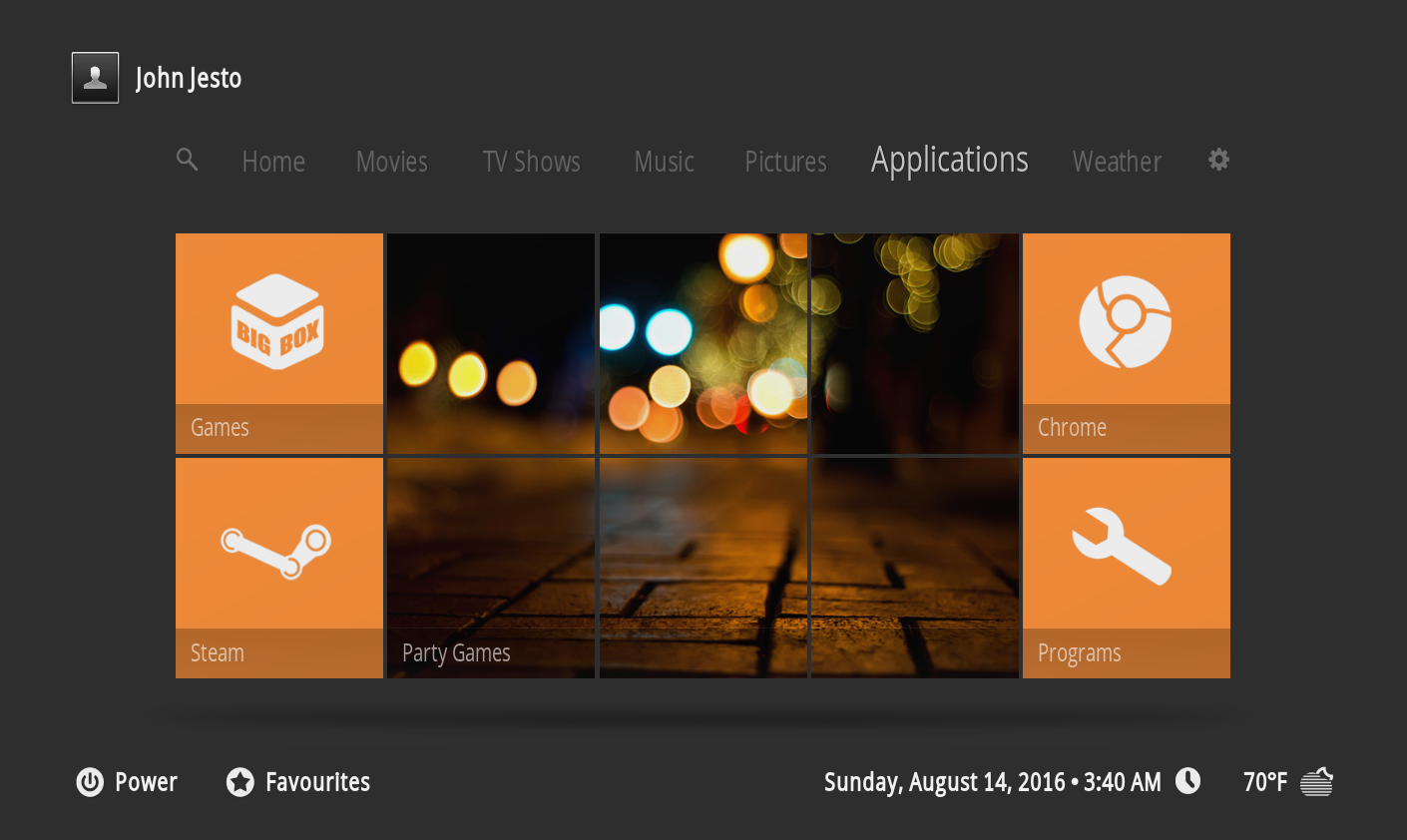The width and height of the screenshot is (1407, 840).
Task: Click the Chrome tile label
Action: tap(1072, 428)
